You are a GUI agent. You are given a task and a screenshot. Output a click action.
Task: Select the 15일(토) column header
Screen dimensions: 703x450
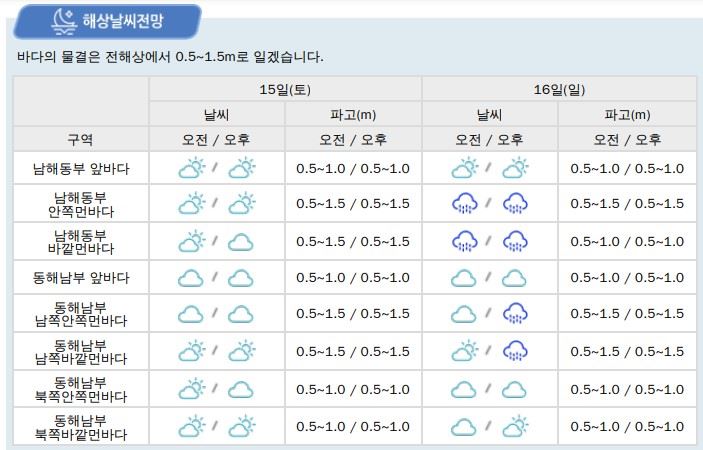(x=285, y=90)
